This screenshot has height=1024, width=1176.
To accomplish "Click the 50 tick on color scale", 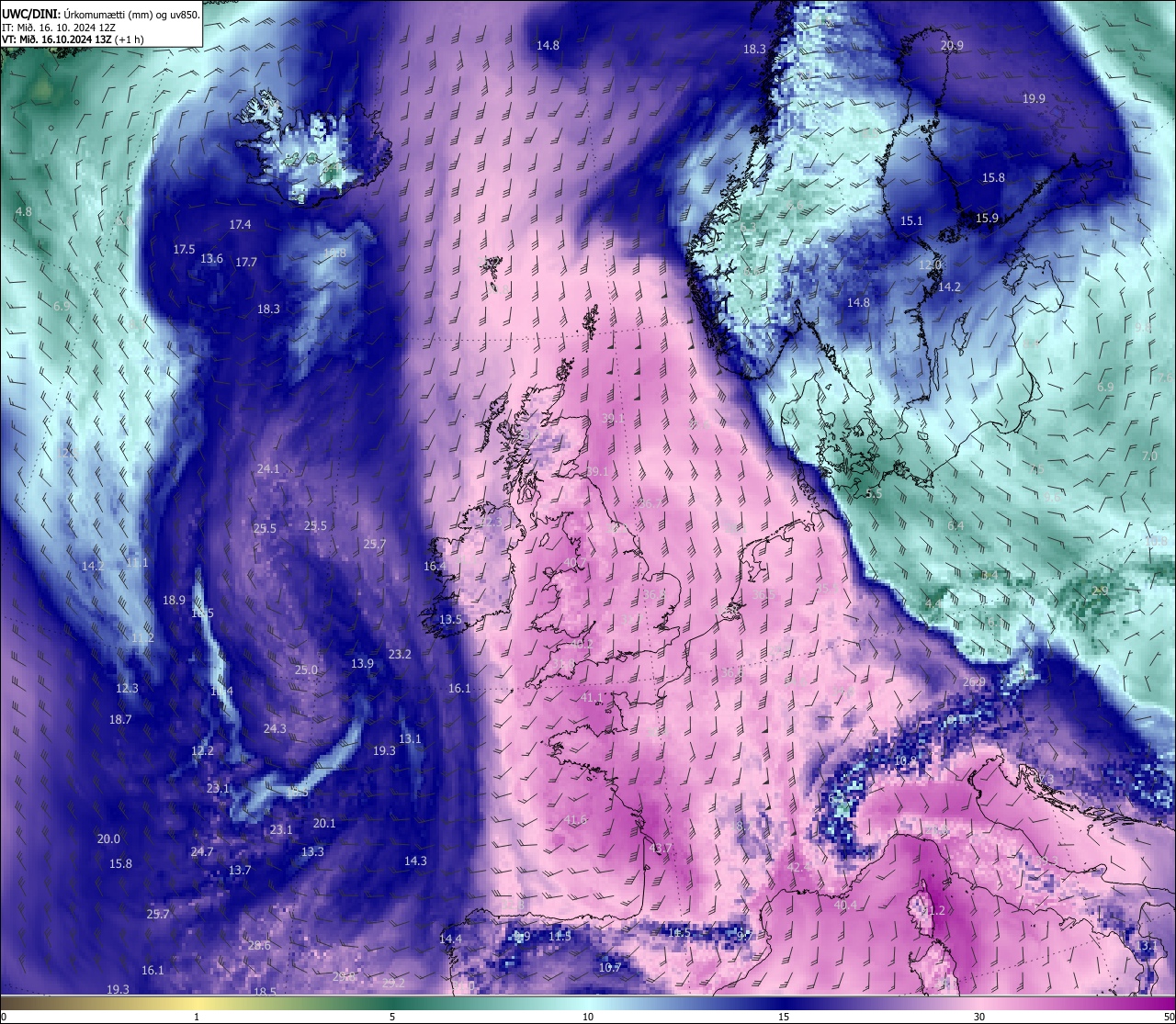I will 1169,1017.
